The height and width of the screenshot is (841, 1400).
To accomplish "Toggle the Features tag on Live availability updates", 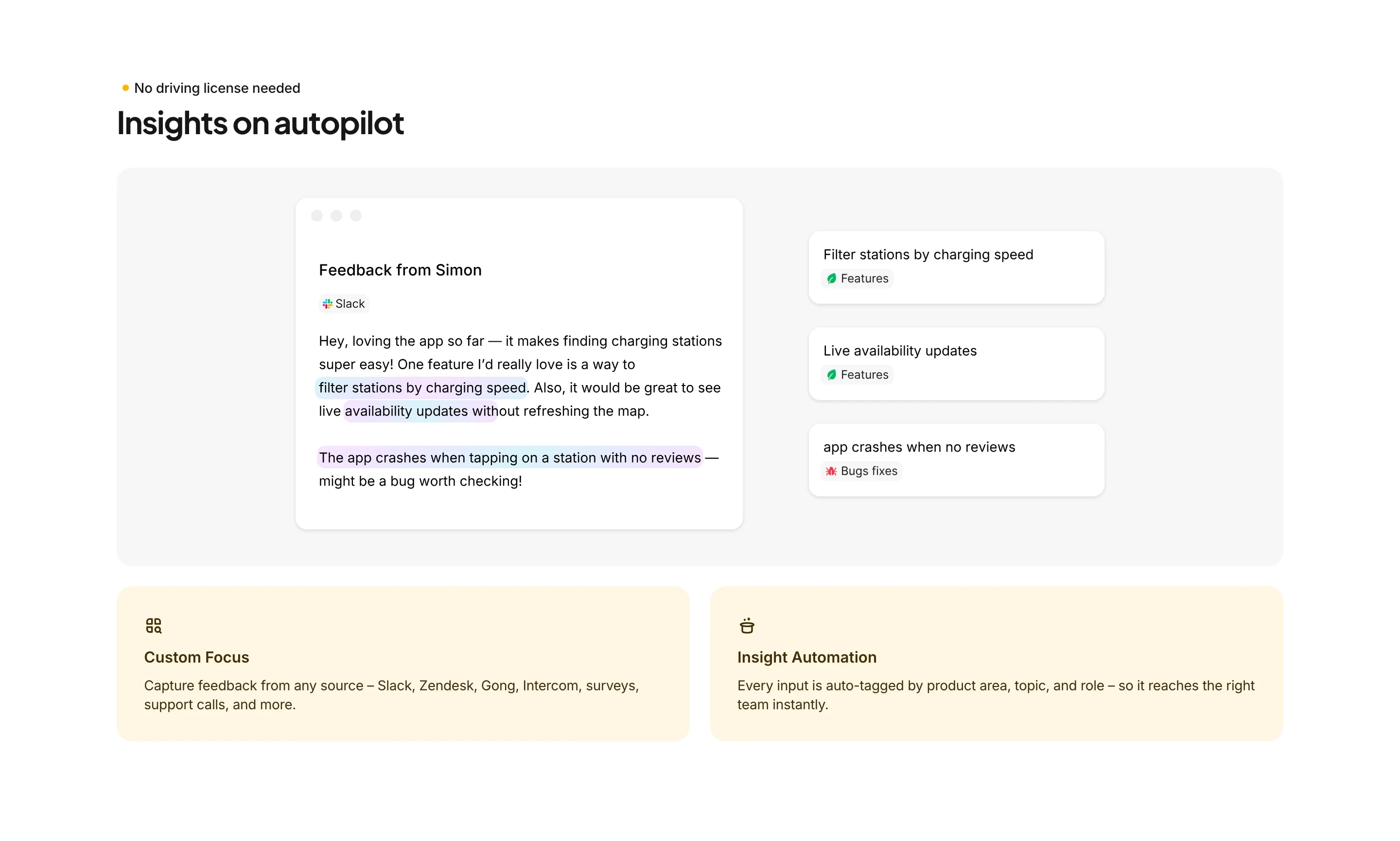I will click(x=857, y=375).
